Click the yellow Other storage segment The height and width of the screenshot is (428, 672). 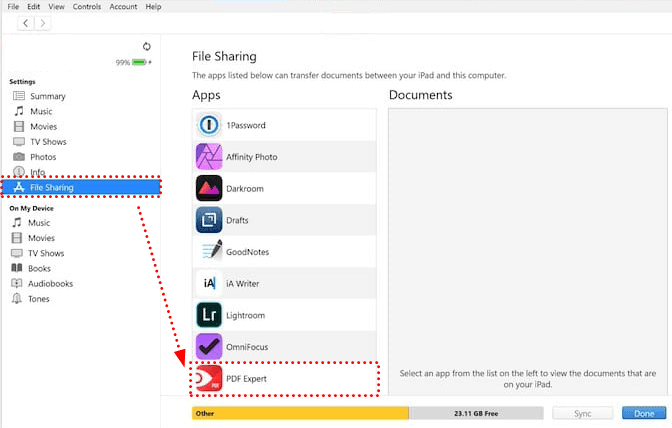300,413
